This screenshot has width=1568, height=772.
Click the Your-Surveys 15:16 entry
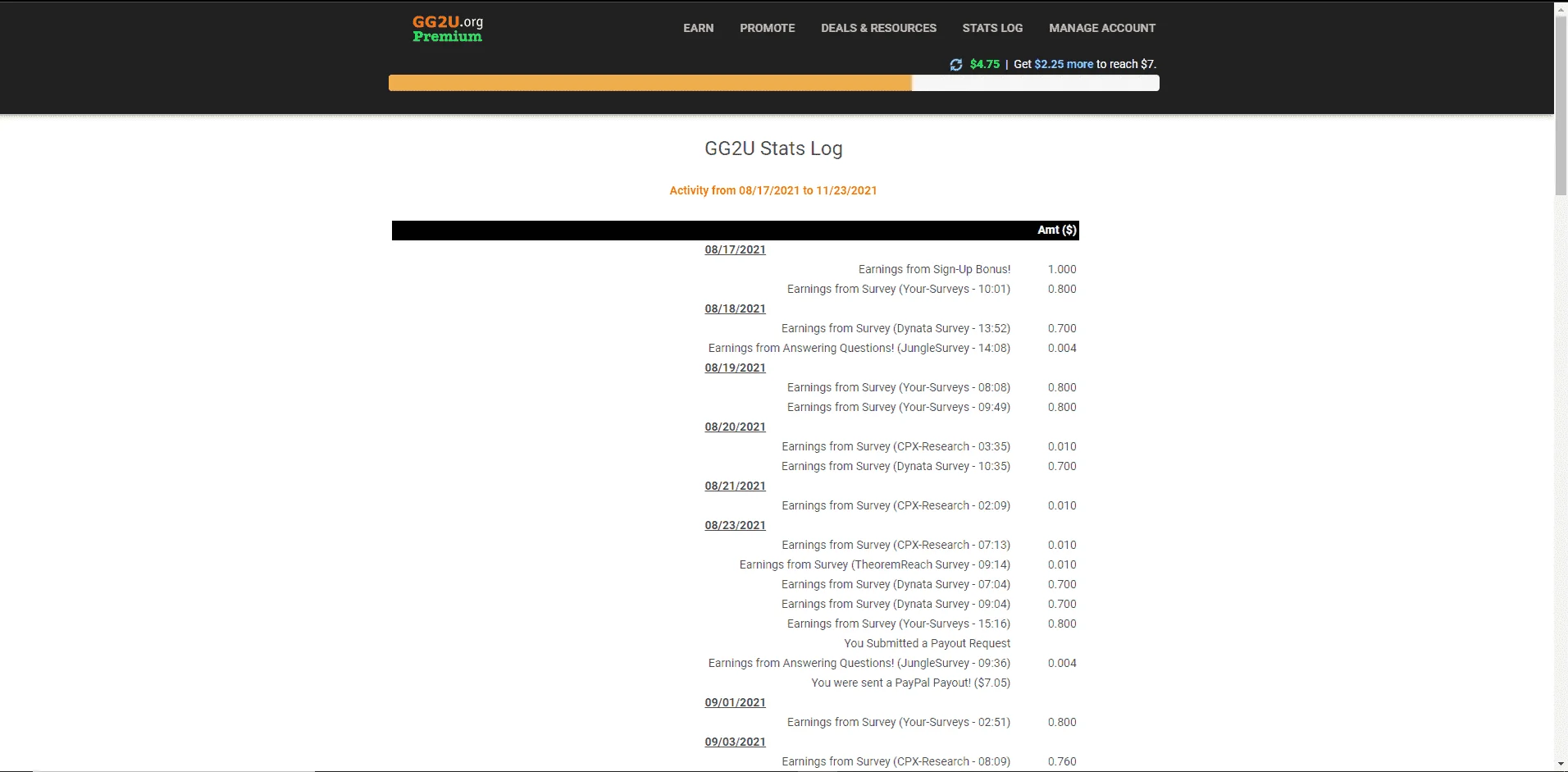[x=899, y=624]
